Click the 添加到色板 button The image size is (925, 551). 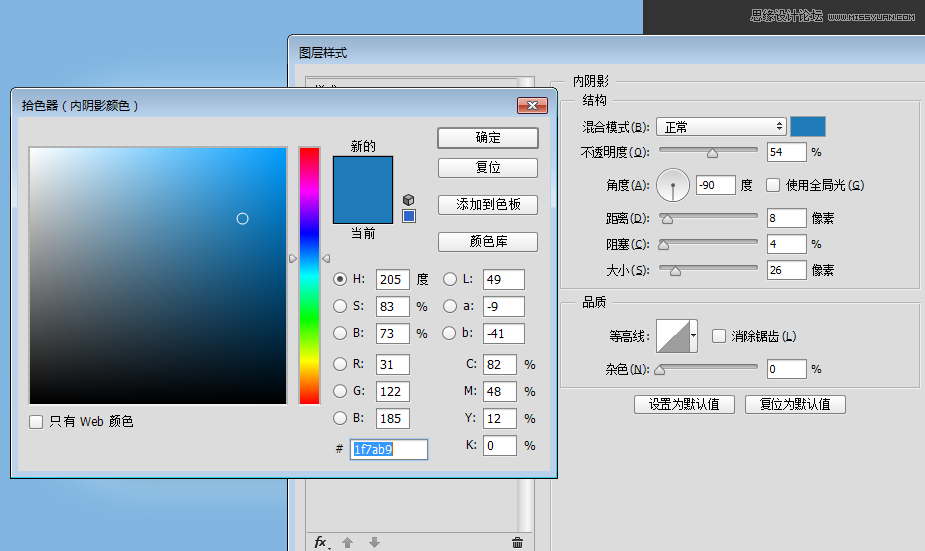pyautogui.click(x=488, y=204)
